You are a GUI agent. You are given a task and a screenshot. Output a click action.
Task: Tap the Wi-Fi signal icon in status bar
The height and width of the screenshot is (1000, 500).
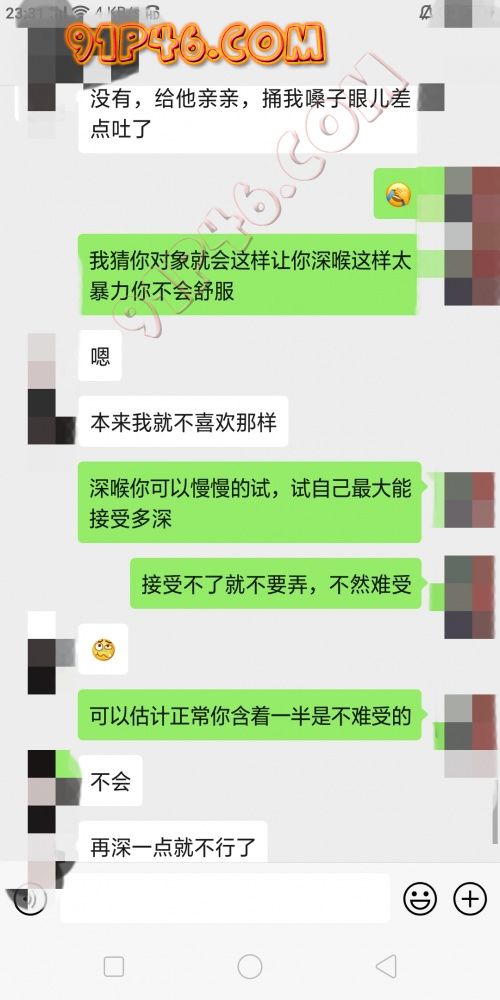pyautogui.click(x=80, y=11)
